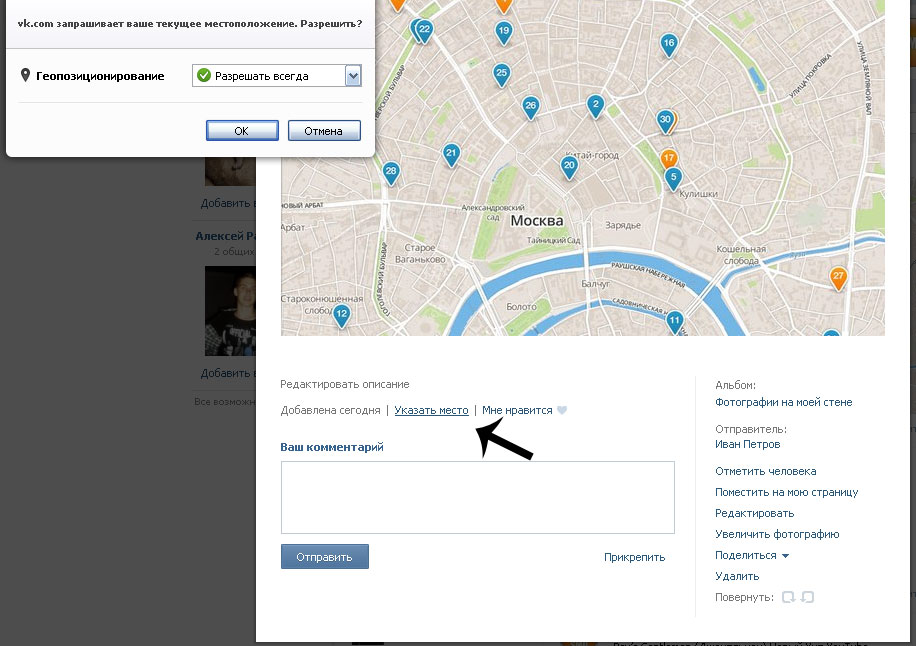The width and height of the screenshot is (916, 646).
Task: Click the friend photo thumbnail in background page
Action: pos(230,311)
